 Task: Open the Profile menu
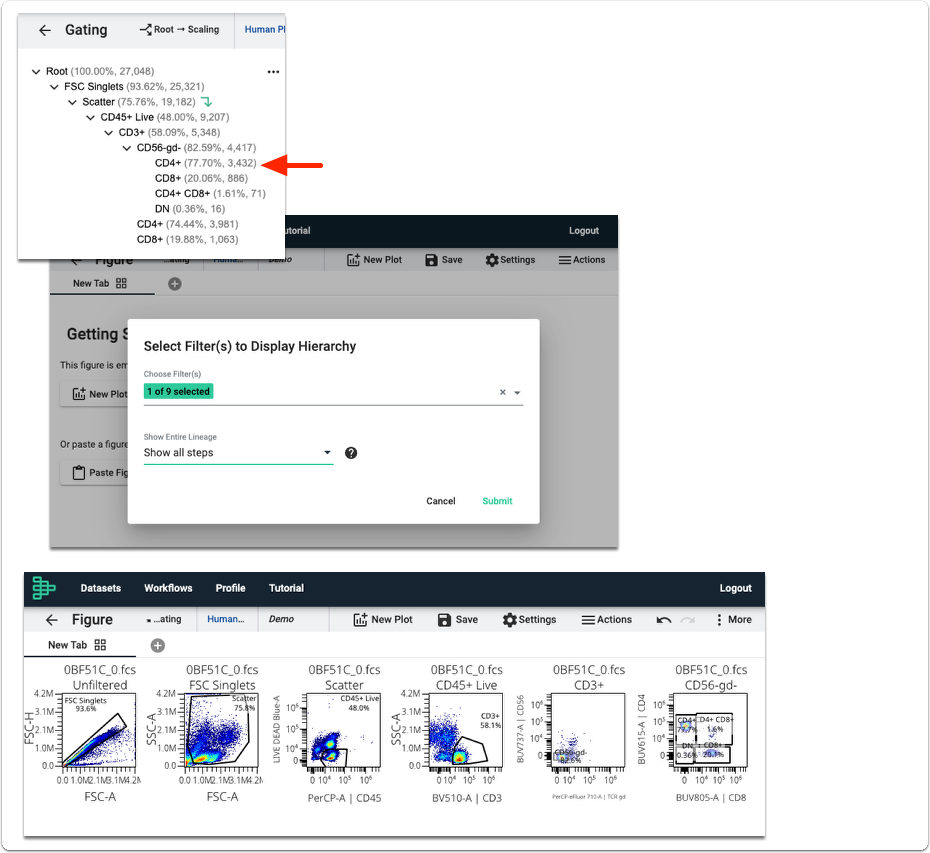[231, 588]
